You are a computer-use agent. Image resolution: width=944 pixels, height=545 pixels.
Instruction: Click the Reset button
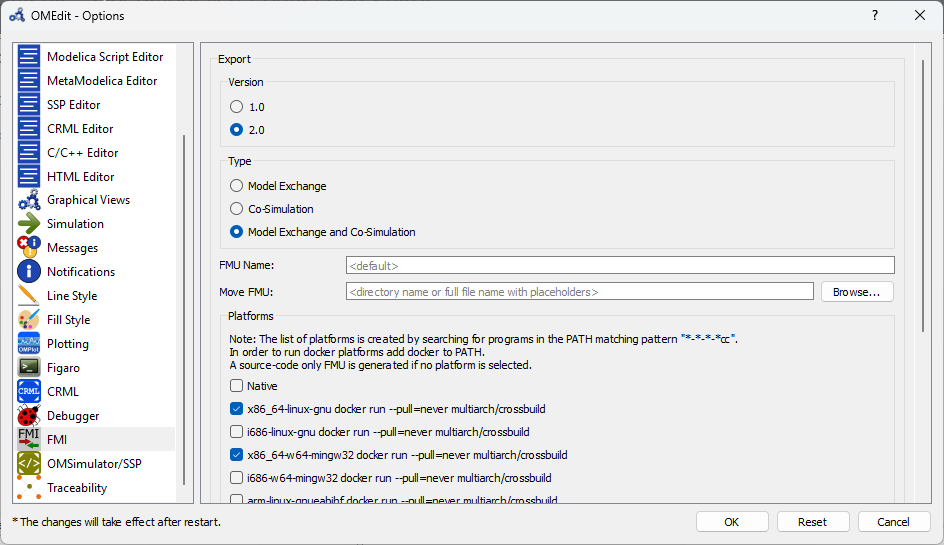pos(813,522)
